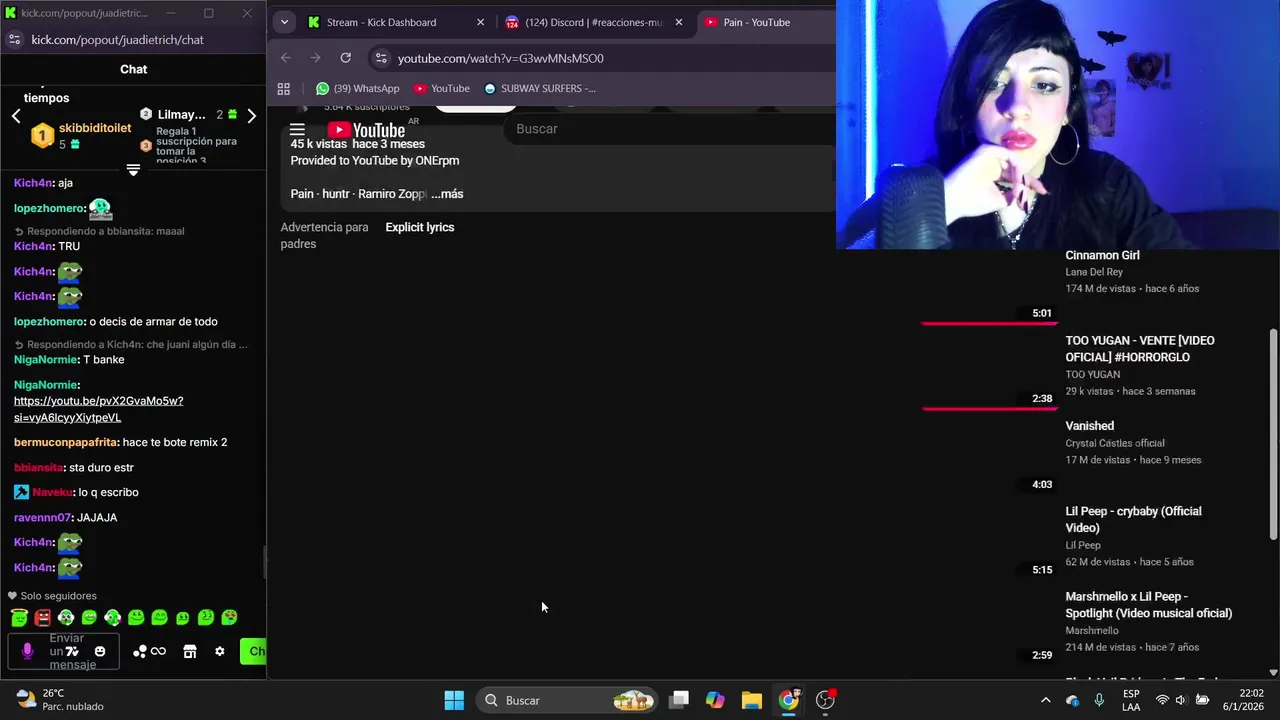Open Kick chat settings gear
Viewport: 1280px width, 720px height.
[x=220, y=652]
